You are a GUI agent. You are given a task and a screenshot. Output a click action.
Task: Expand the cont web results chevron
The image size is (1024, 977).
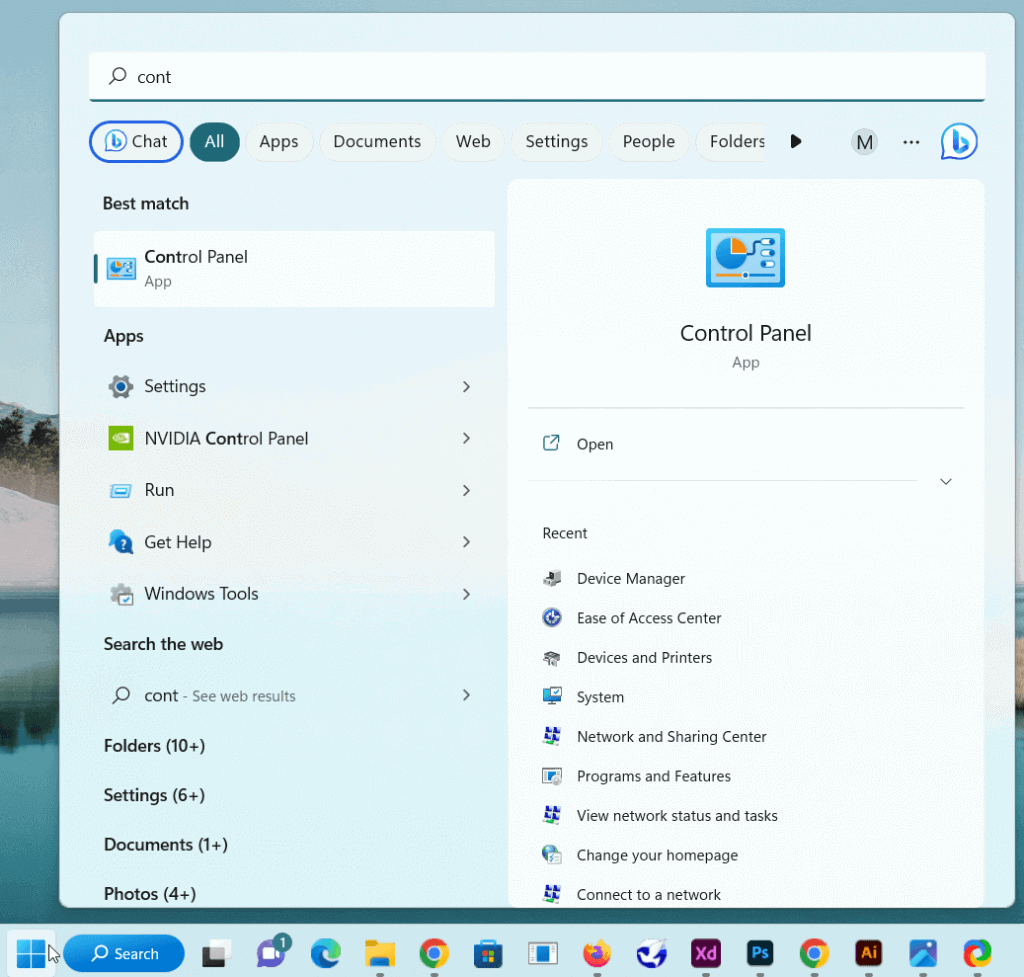tap(466, 695)
